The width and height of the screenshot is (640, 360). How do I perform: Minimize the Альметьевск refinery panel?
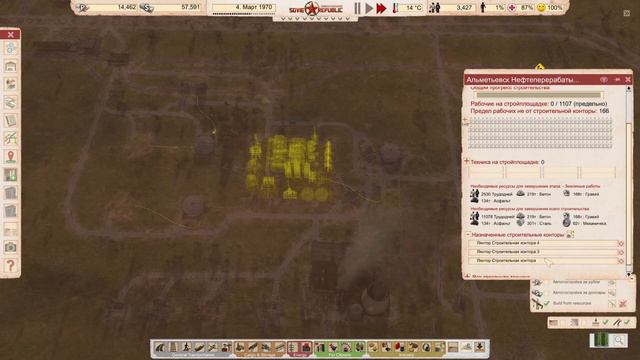[617, 79]
